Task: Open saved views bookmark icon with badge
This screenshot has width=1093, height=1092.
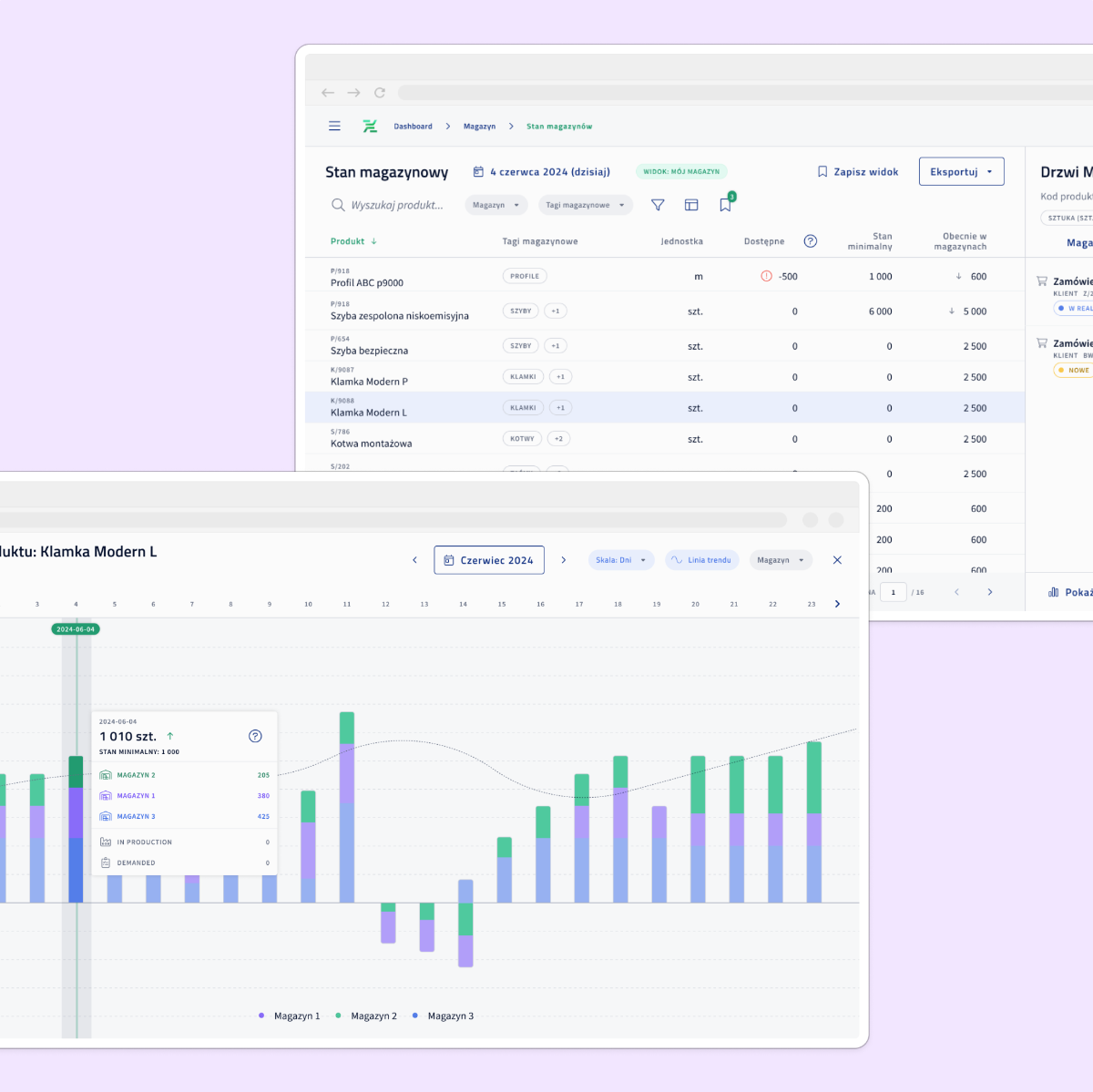Action: [x=725, y=205]
